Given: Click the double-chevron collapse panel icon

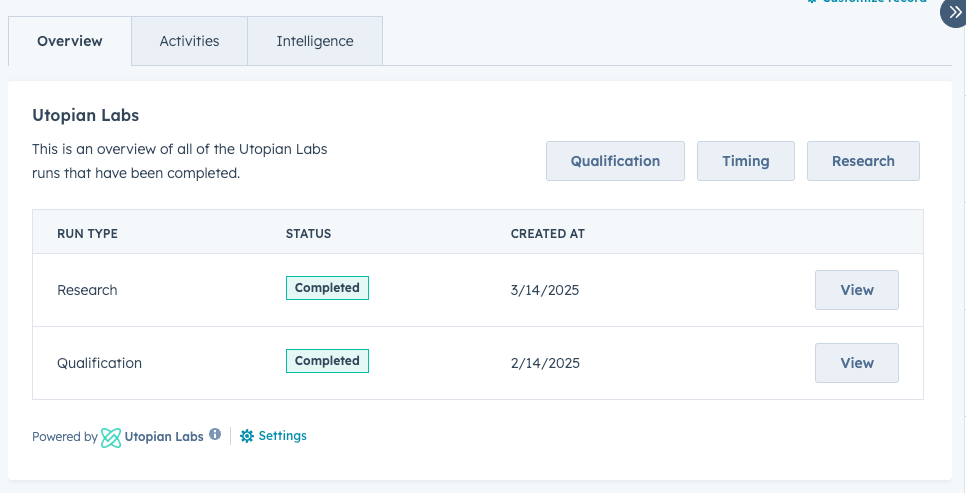Looking at the screenshot, I should coord(953,12).
